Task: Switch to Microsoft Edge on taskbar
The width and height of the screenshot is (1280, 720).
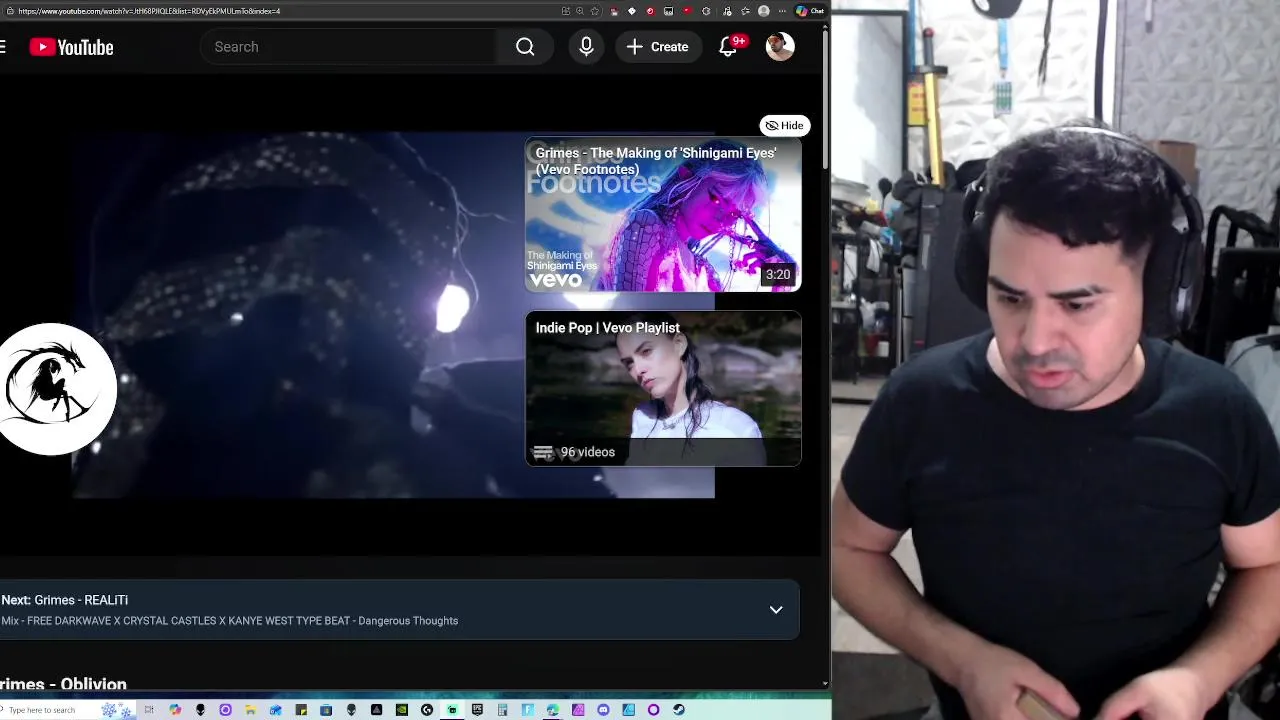Action: (552, 710)
